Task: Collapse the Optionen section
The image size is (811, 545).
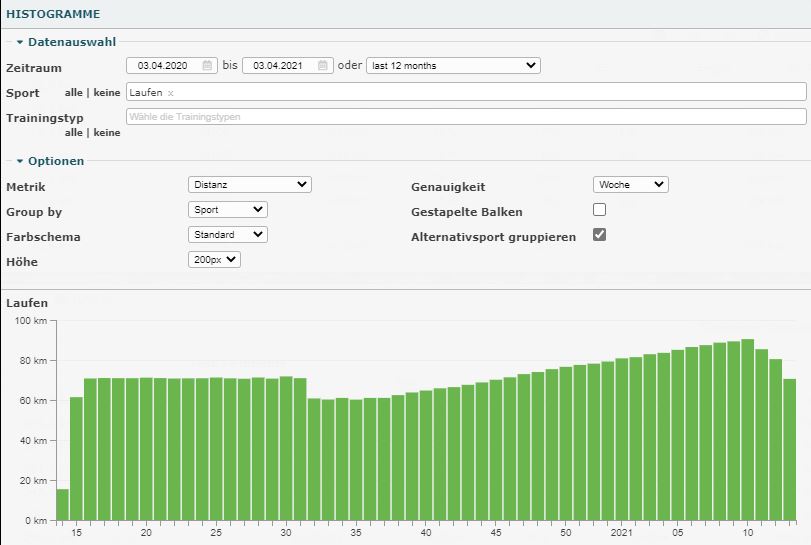Action: 20,160
